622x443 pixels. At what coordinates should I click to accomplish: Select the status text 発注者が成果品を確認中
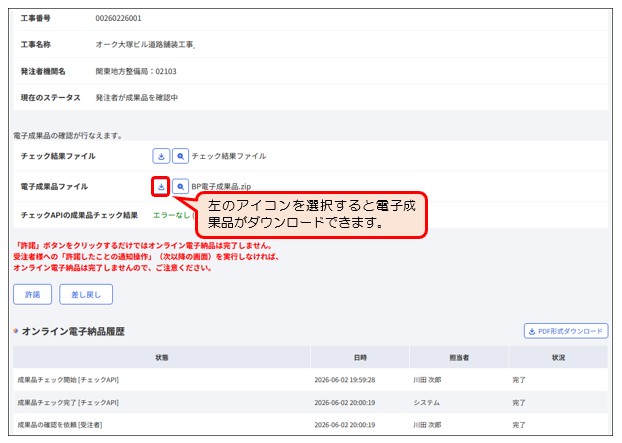[x=136, y=98]
